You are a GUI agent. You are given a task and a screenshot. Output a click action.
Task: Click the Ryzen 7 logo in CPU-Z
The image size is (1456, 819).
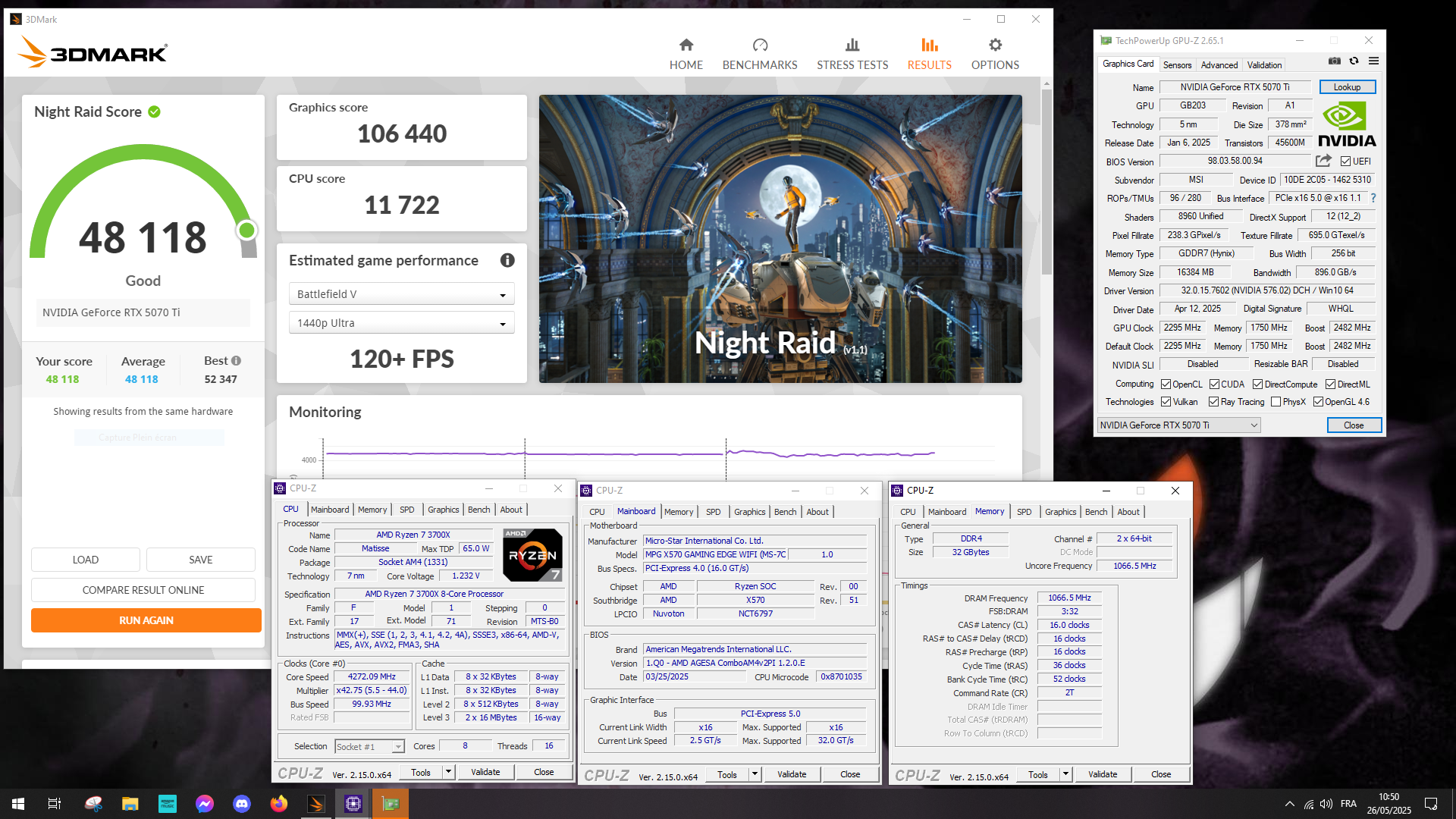point(532,555)
